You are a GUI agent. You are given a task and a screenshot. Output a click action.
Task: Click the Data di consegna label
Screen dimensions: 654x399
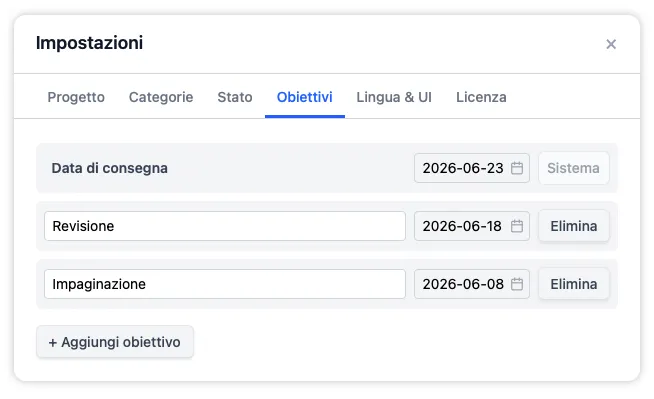pos(109,168)
